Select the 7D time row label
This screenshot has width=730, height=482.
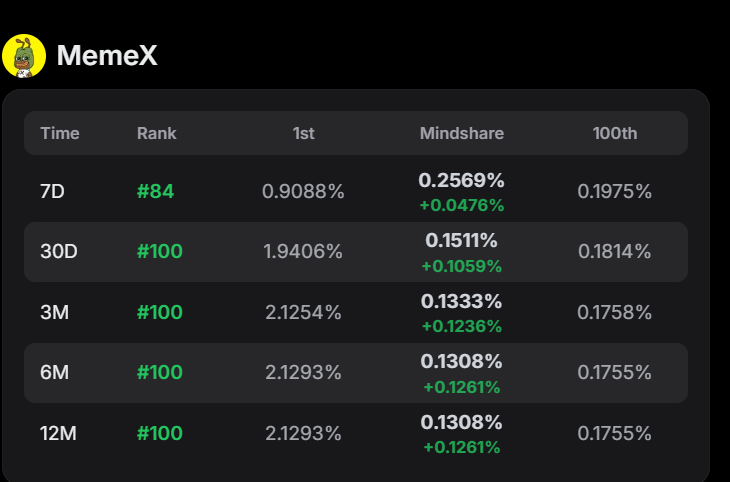(52, 191)
